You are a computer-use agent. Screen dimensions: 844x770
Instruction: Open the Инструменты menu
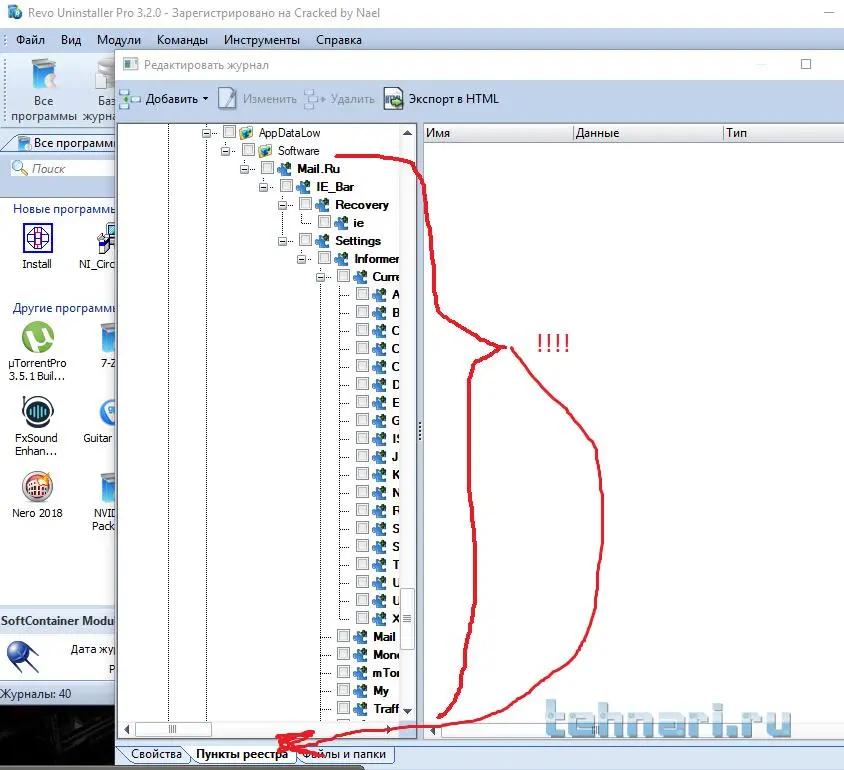[x=262, y=40]
